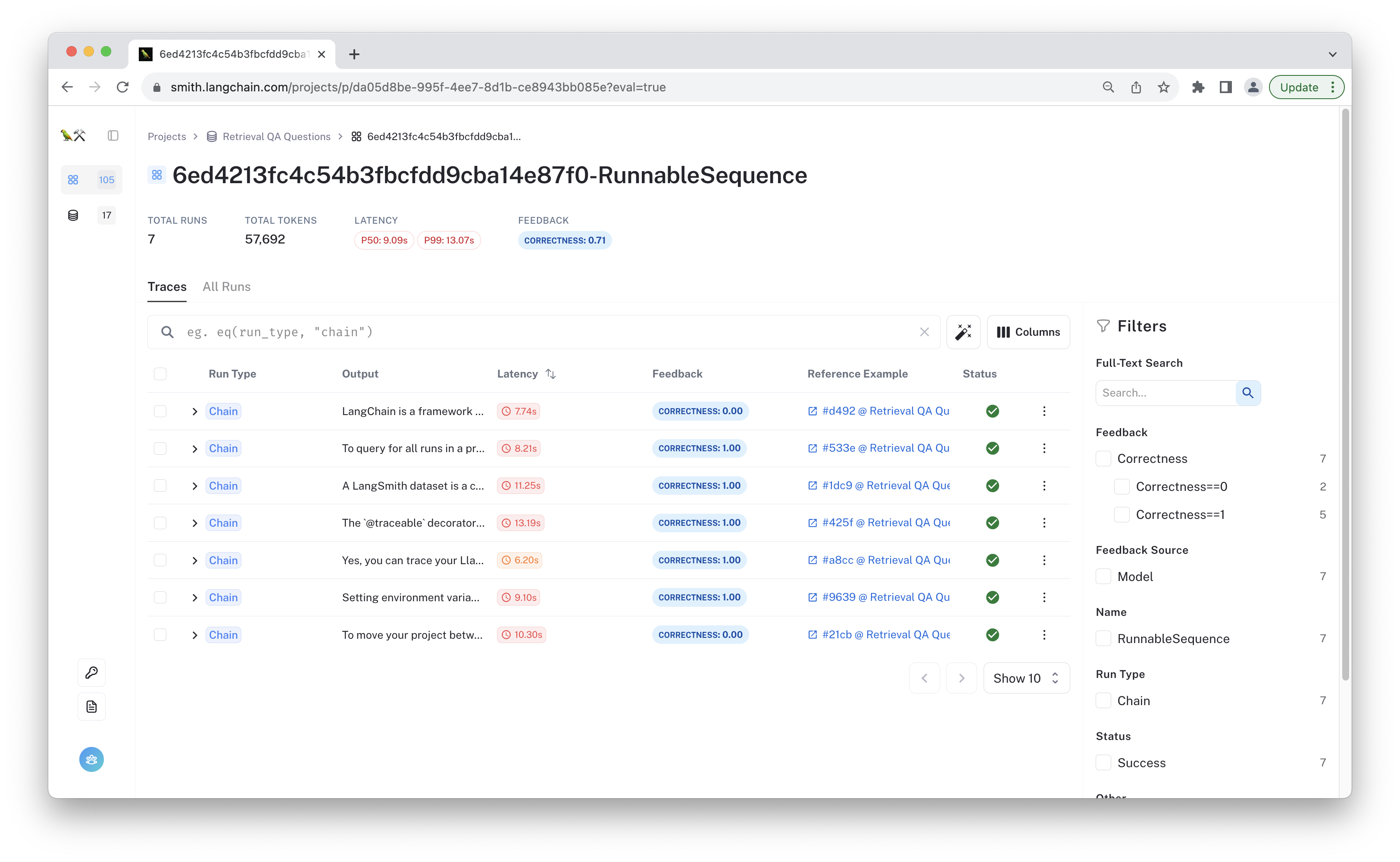This screenshot has height=862, width=1400.
Task: Open reference example #533e link
Action: pyautogui.click(x=878, y=448)
